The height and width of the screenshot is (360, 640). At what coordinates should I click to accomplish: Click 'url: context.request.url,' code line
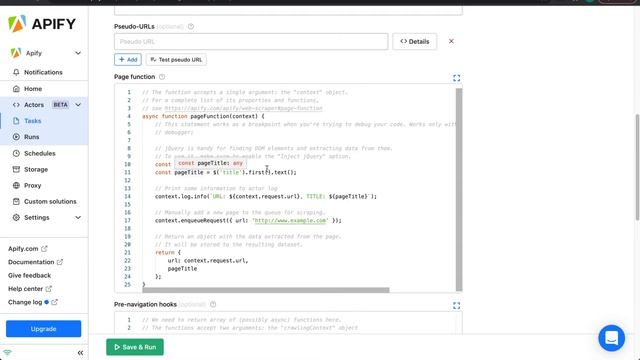208,260
